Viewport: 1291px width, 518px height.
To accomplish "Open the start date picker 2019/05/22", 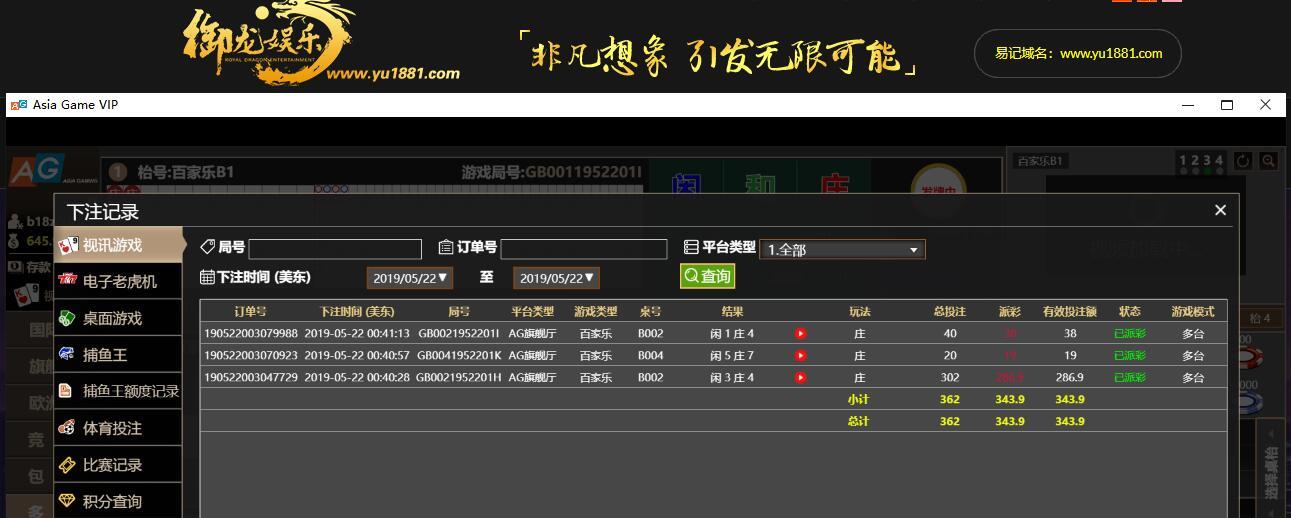I will [410, 278].
